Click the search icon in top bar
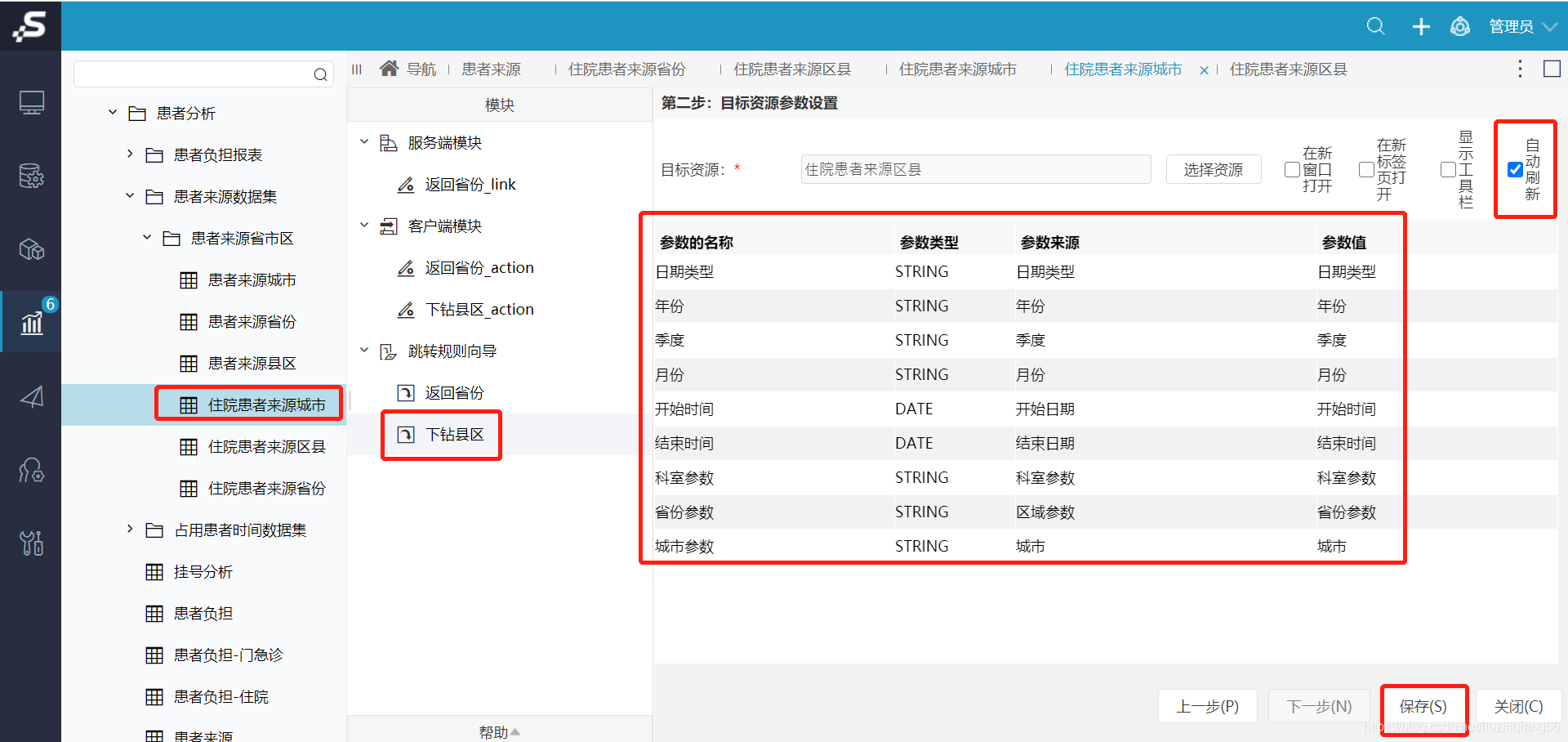Screen dimensions: 1568x742 [x=1375, y=26]
